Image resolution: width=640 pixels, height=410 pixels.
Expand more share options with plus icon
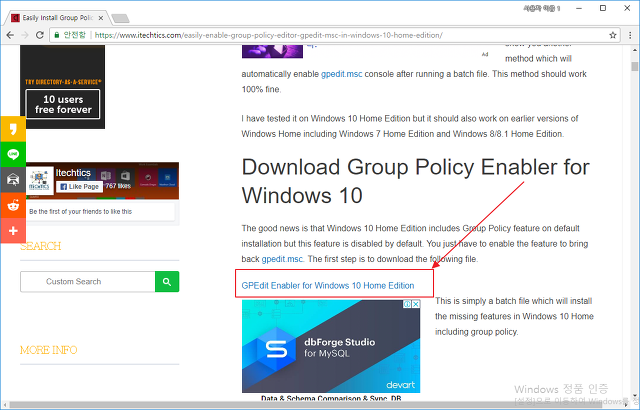point(13,230)
